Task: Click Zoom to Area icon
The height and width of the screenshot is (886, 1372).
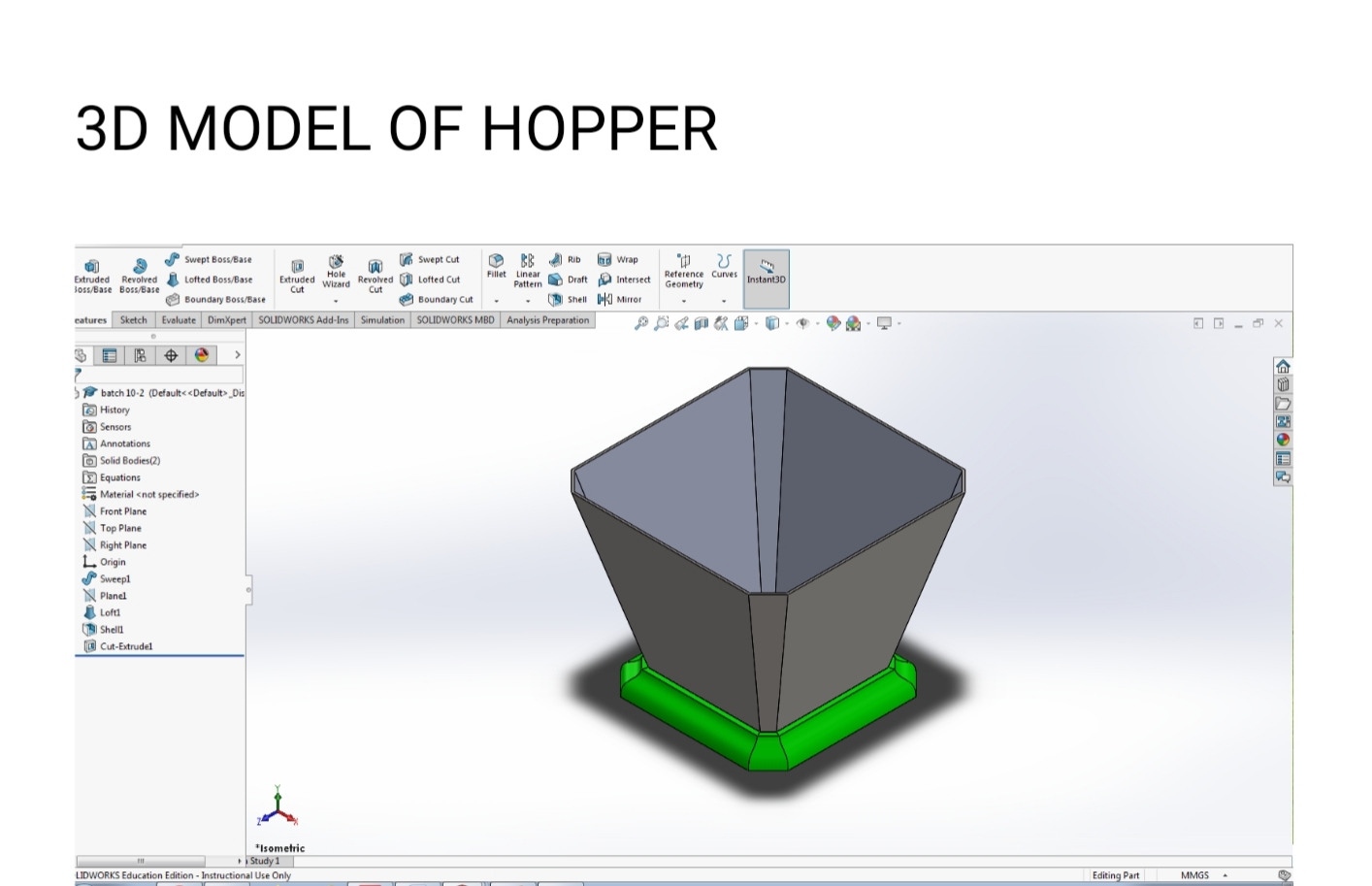Action: pos(662,323)
